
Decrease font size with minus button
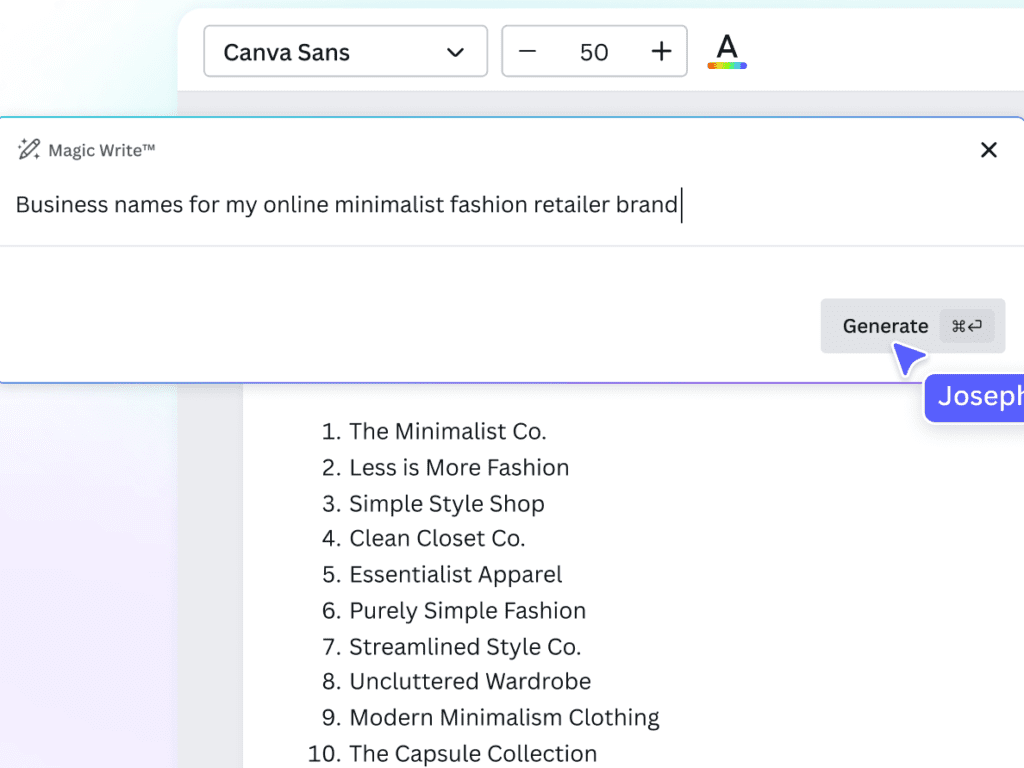[x=527, y=52]
